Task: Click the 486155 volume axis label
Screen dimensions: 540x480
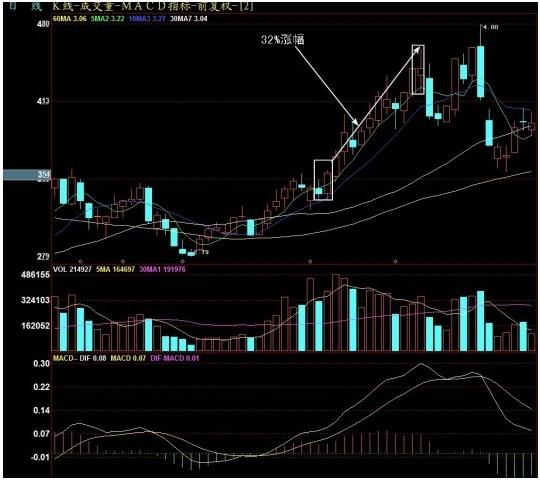Action: click(35, 275)
